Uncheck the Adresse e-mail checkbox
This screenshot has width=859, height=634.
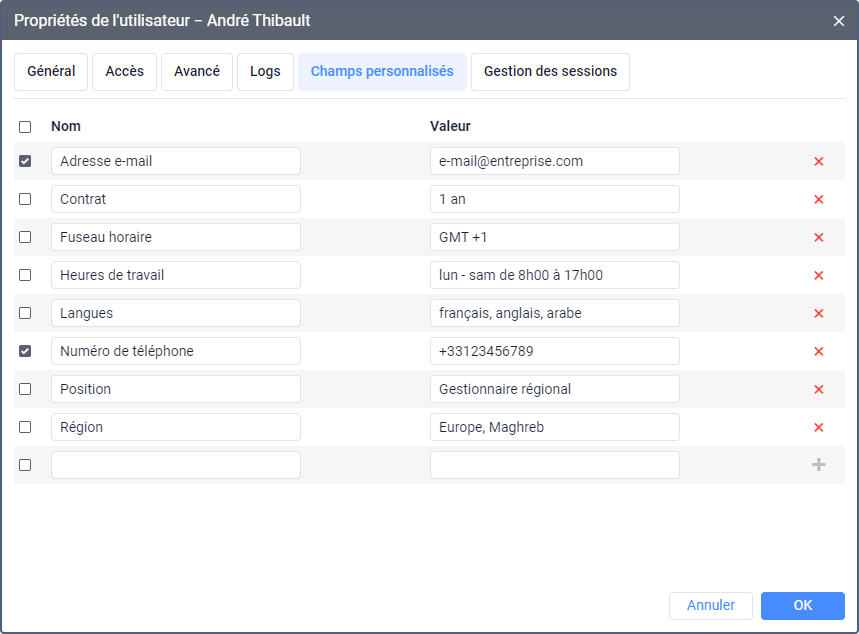click(25, 161)
